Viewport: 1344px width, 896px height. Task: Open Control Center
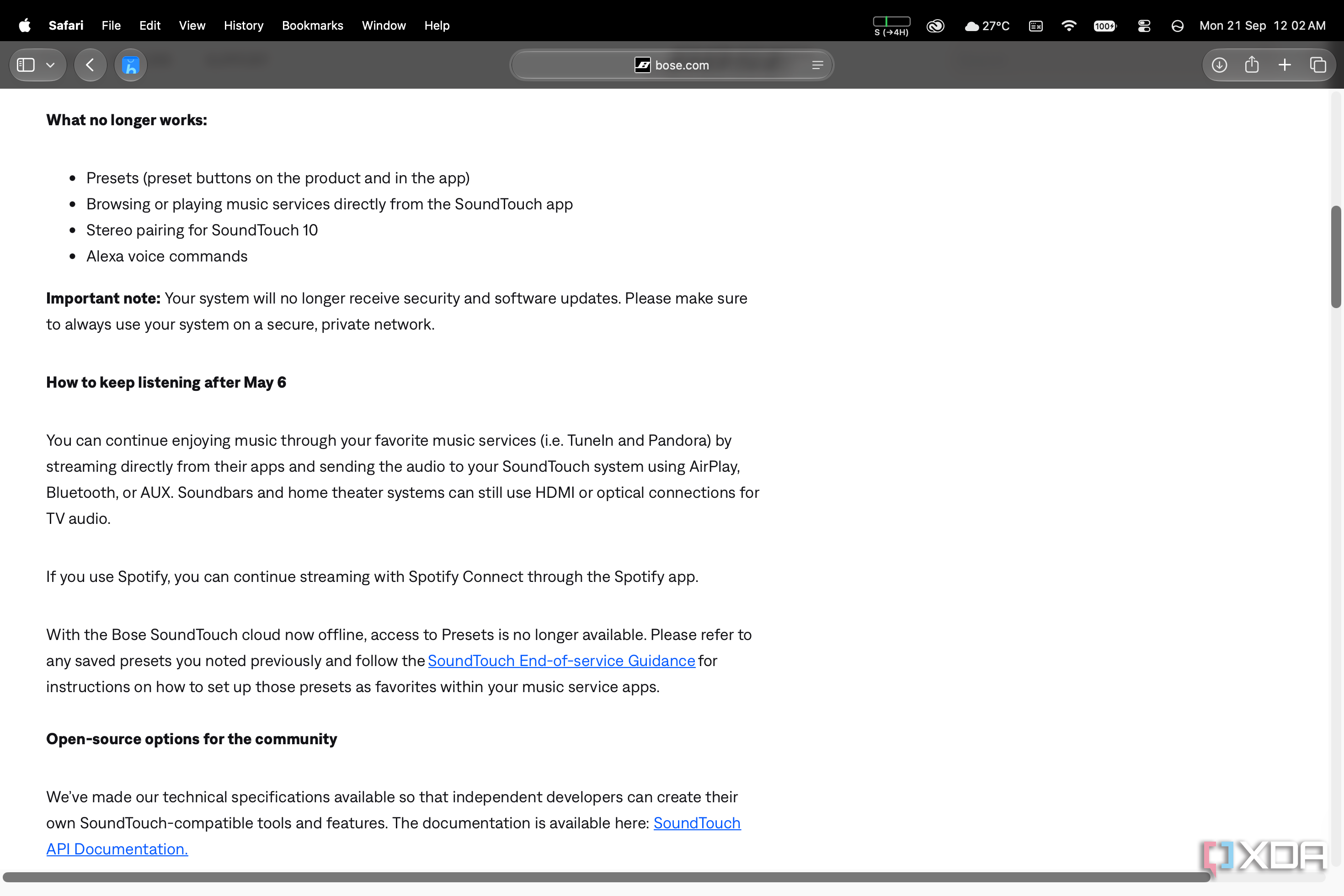[1144, 26]
